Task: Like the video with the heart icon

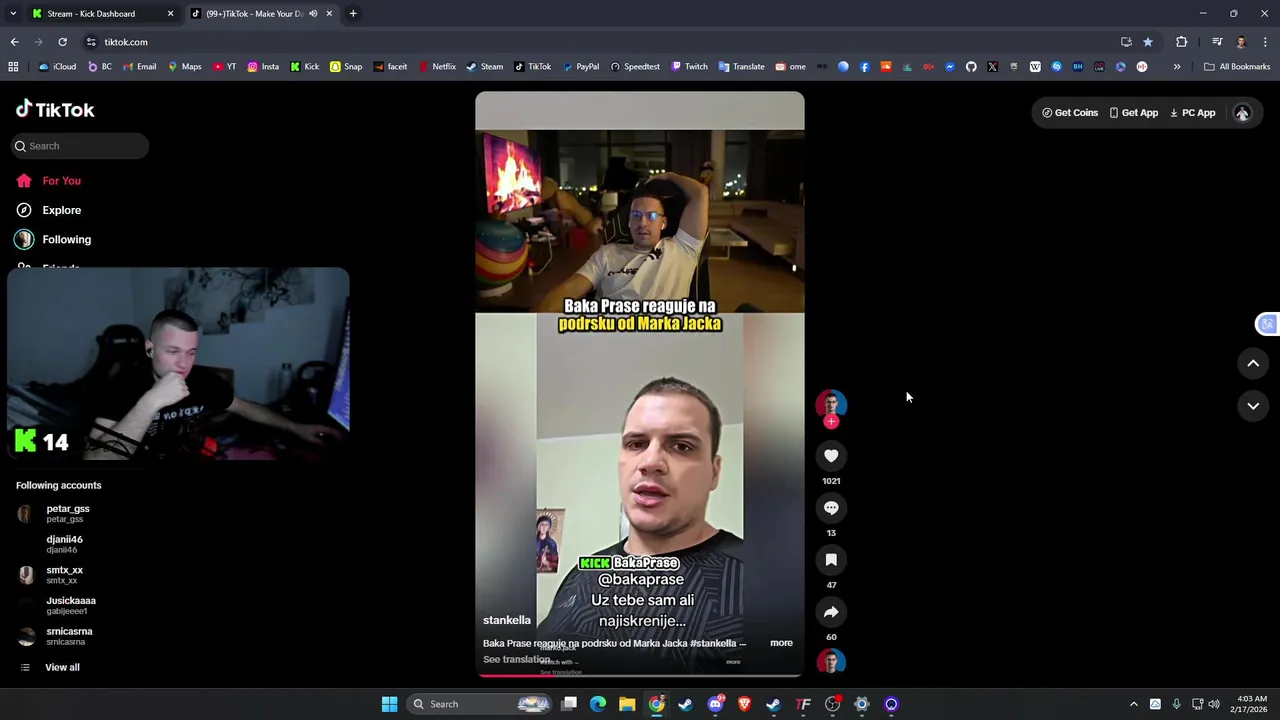Action: (831, 456)
